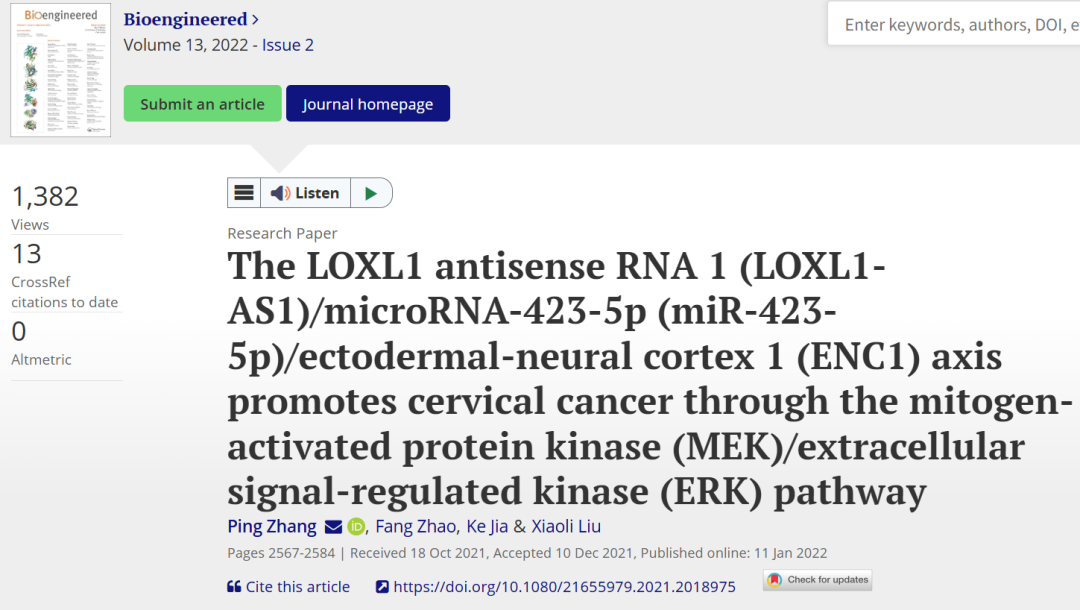Open author Ke Jia's profile link

click(487, 527)
